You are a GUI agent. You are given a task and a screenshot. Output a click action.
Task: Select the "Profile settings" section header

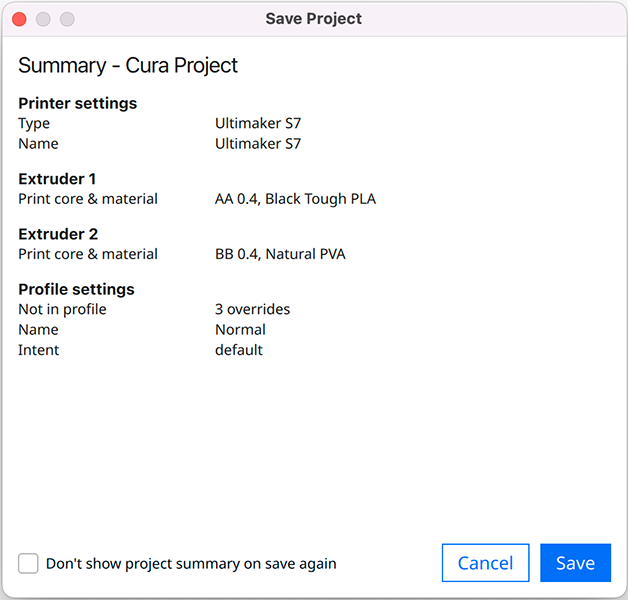click(76, 289)
